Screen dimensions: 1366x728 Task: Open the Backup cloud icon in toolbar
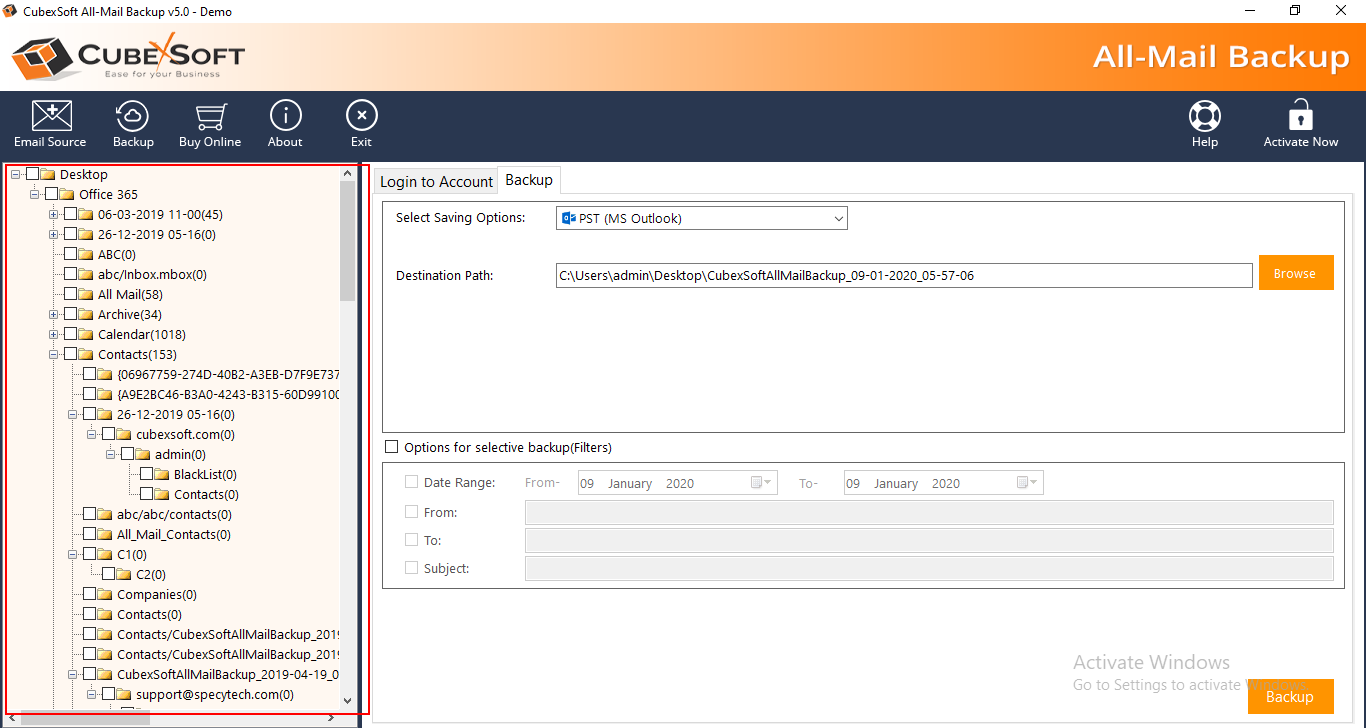[133, 116]
